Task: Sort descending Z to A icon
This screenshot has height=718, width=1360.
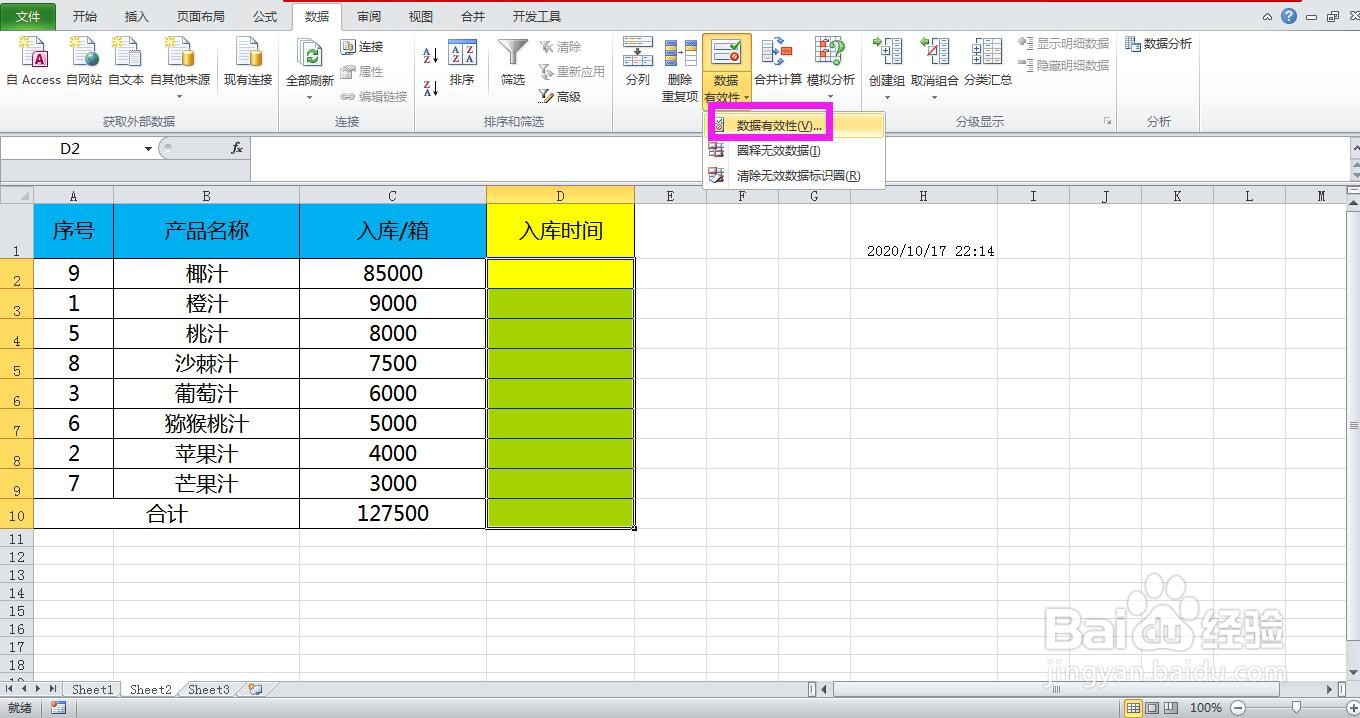Action: 431,88
